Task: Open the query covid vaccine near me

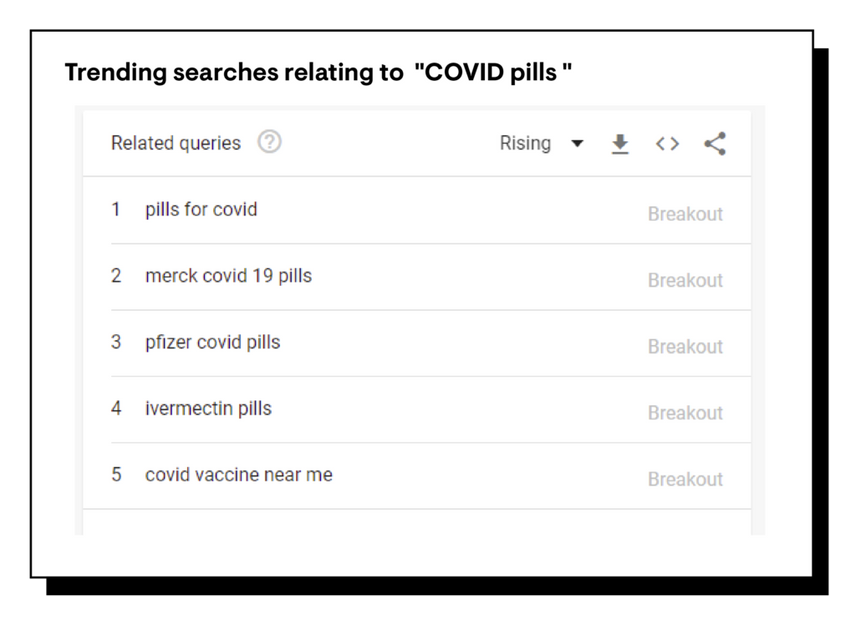Action: (x=238, y=474)
